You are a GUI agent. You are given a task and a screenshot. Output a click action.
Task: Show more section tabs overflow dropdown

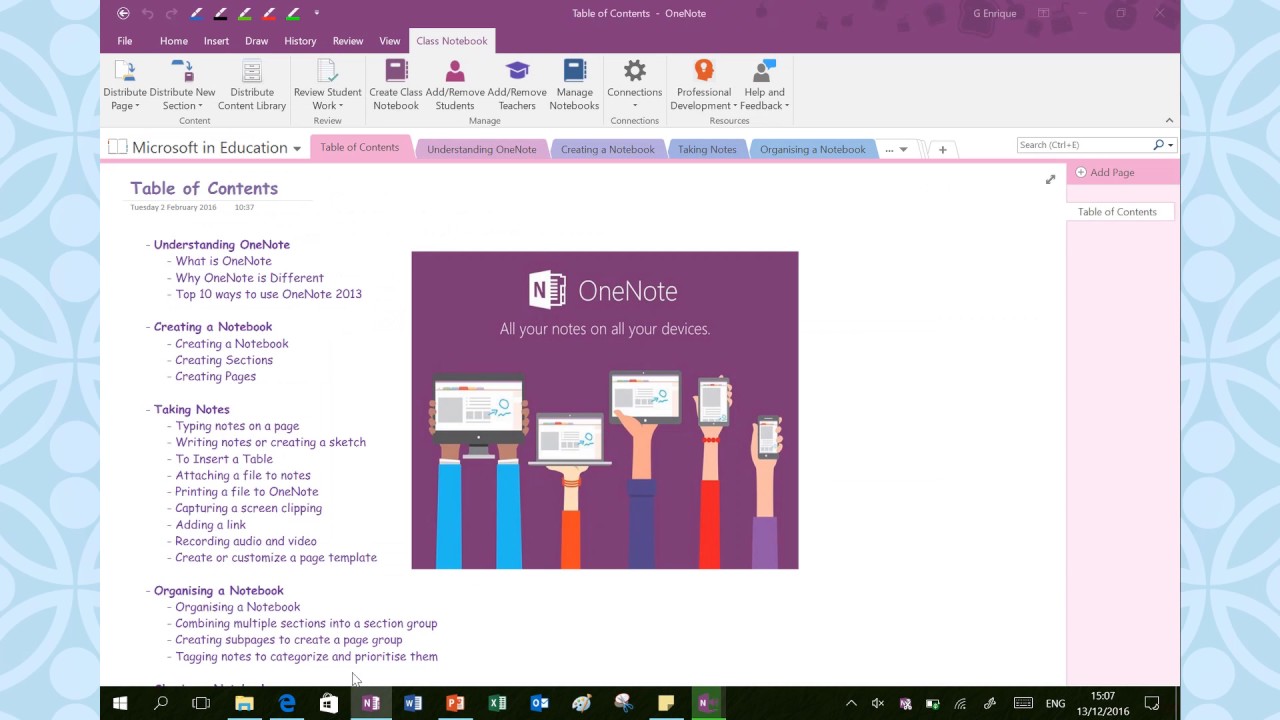(x=903, y=150)
